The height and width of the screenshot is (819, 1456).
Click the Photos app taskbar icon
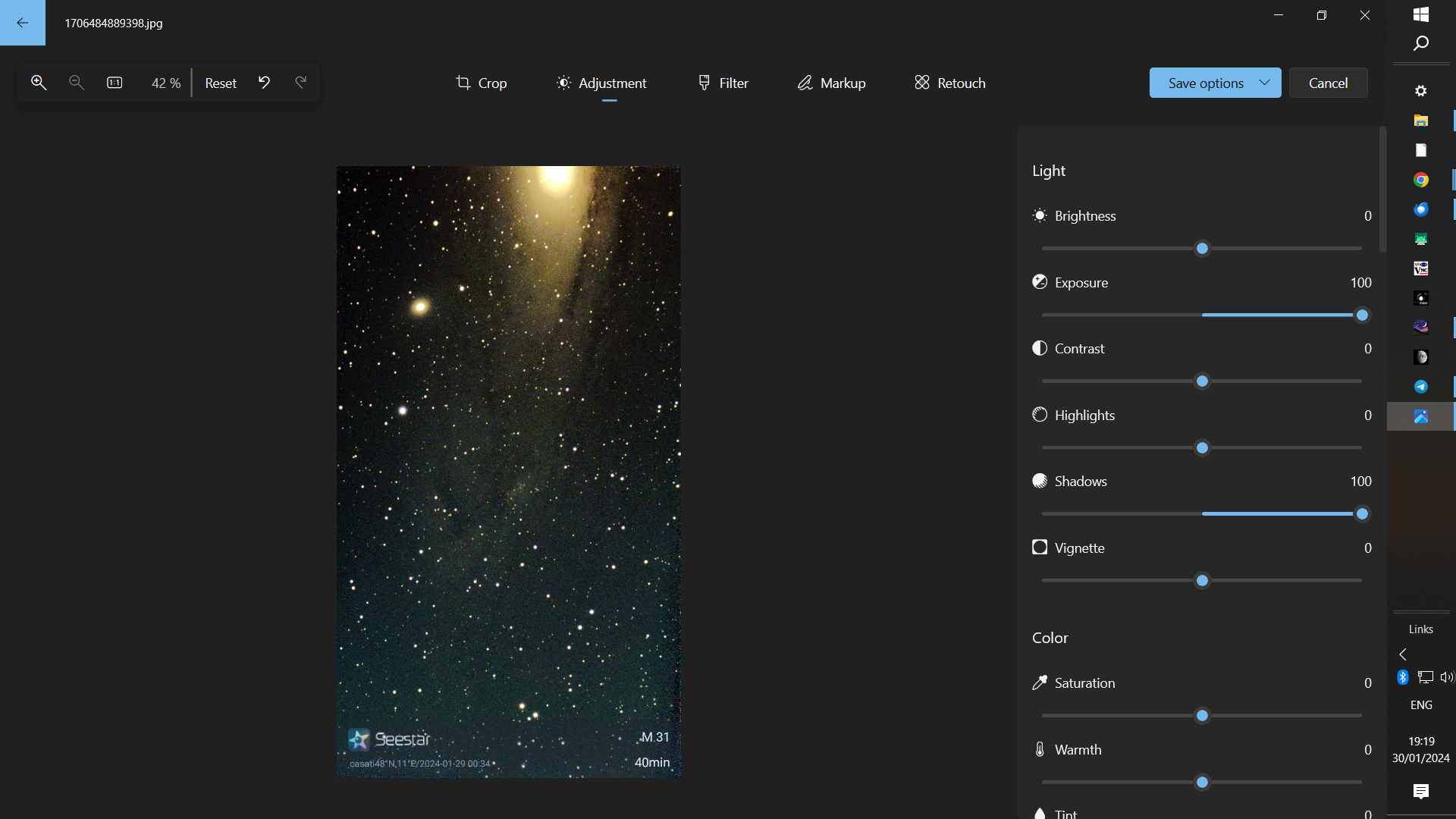pos(1421,416)
